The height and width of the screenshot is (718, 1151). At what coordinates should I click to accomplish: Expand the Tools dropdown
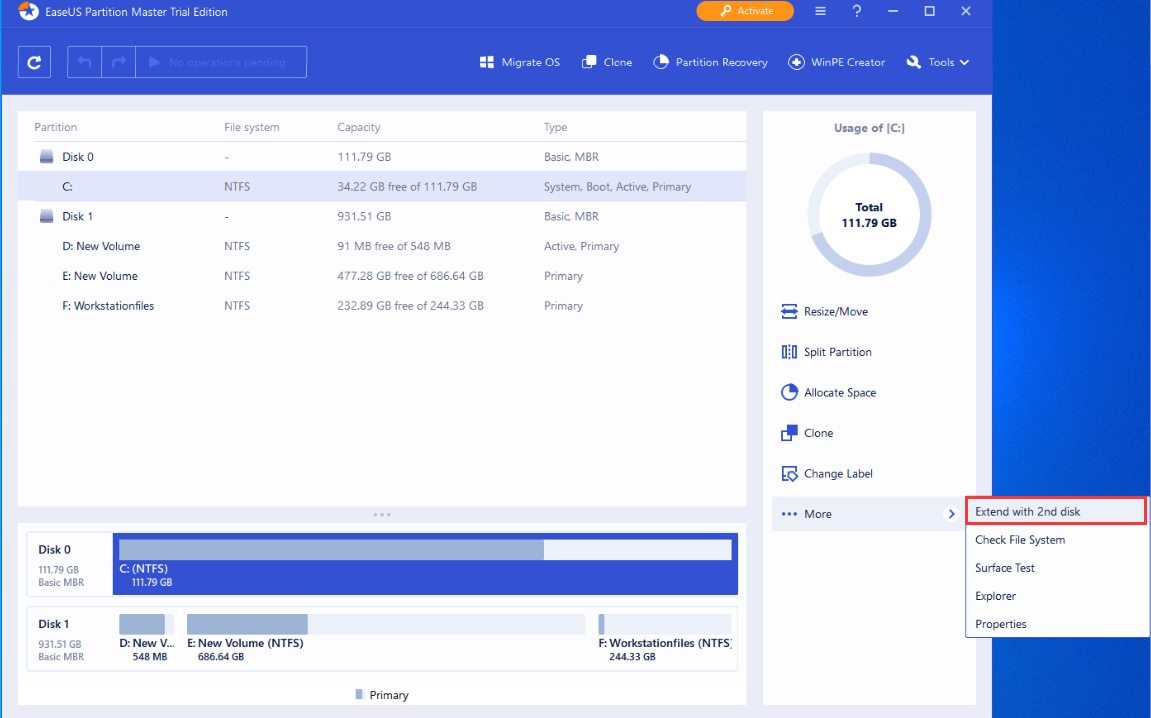point(938,62)
